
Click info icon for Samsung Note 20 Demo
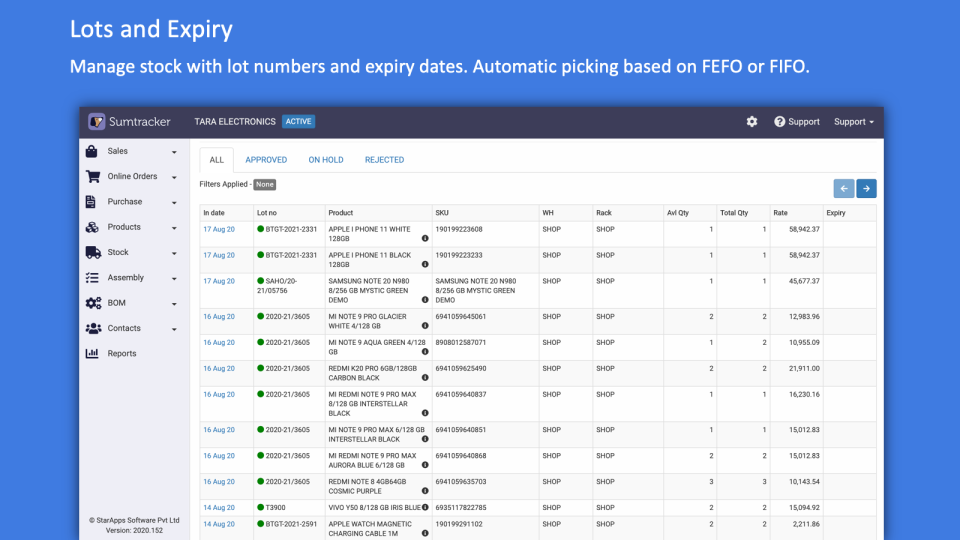pos(425,300)
